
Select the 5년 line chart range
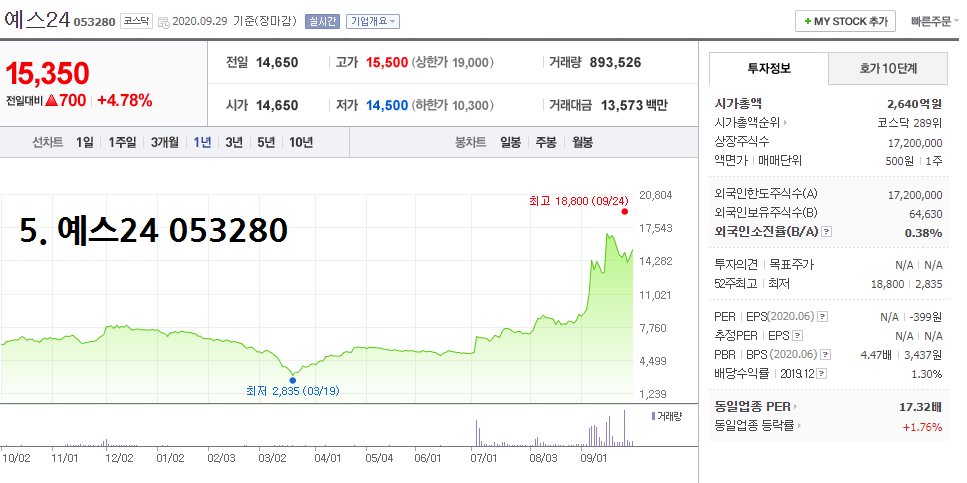click(x=266, y=142)
